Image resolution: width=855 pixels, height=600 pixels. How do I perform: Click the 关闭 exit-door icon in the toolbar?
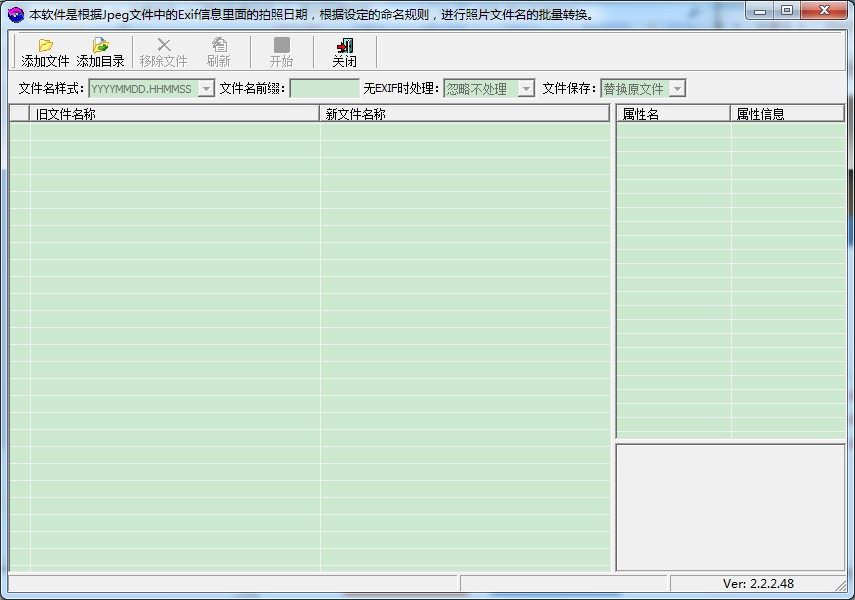pos(345,45)
